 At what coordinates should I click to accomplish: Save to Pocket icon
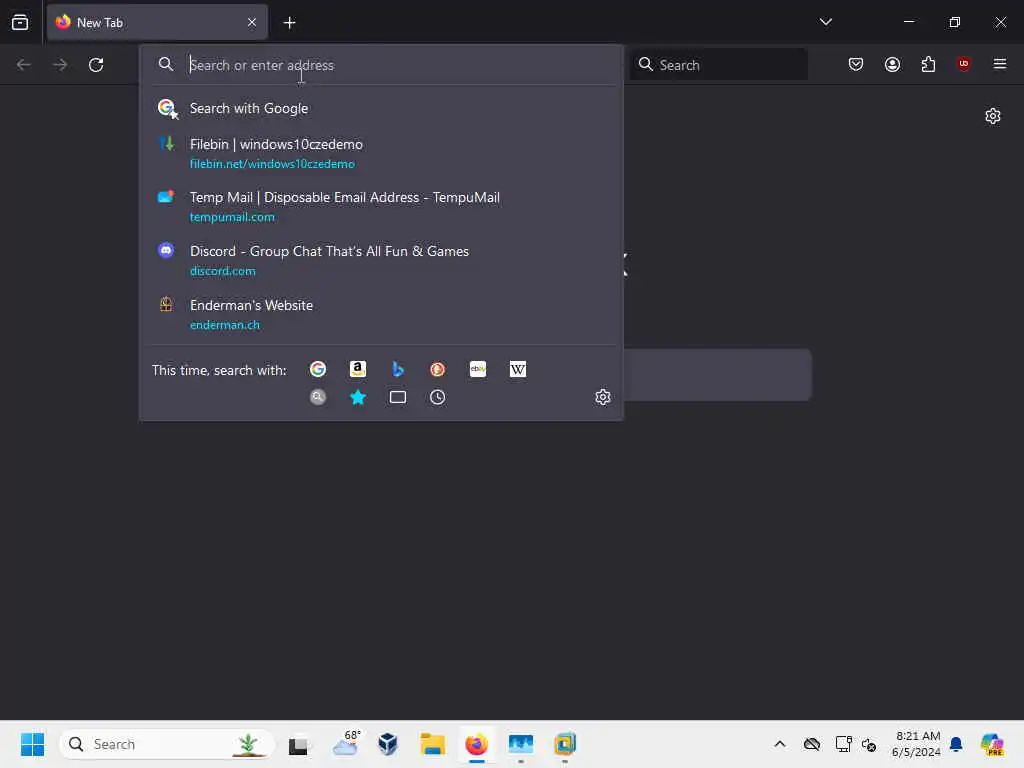point(856,64)
